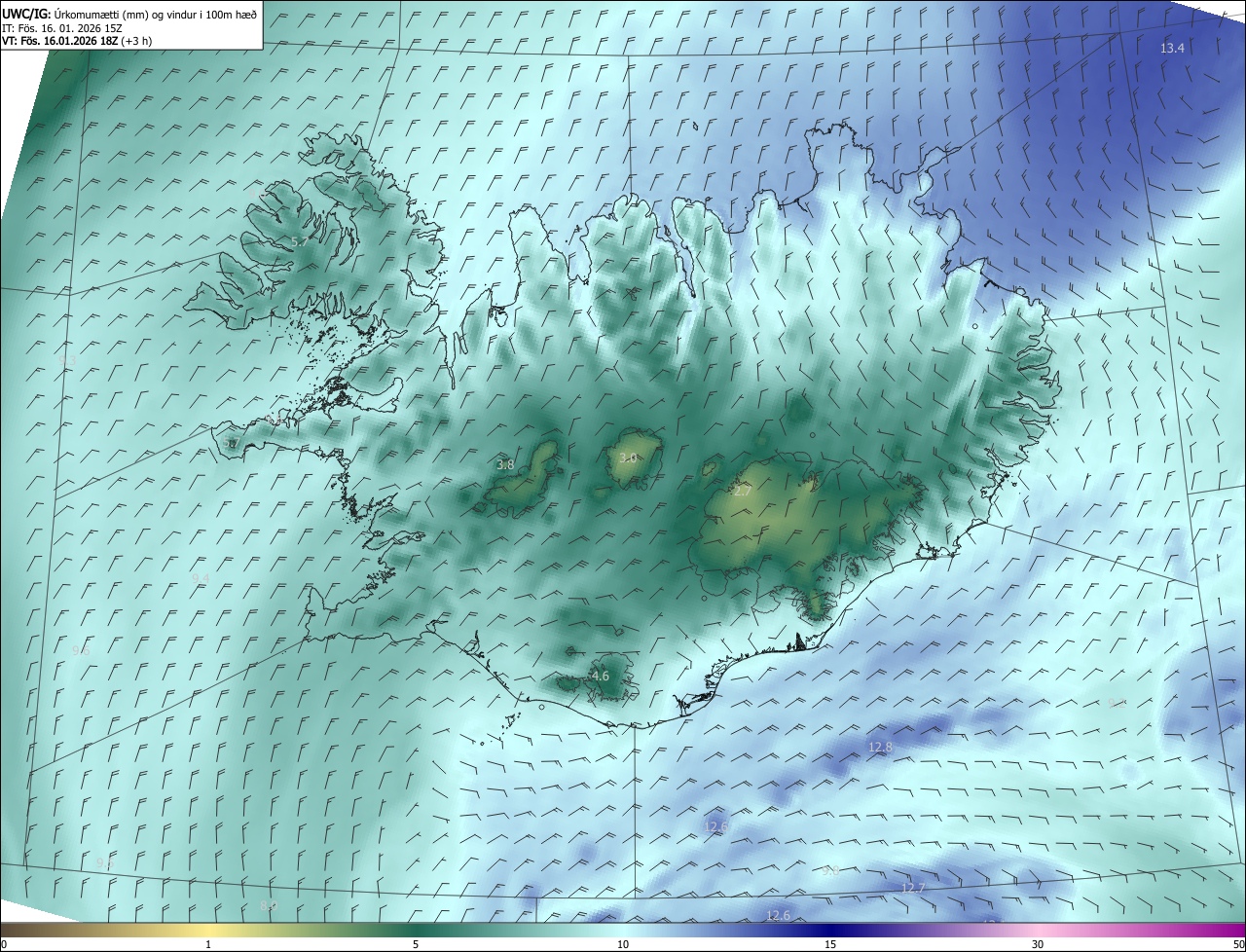
Task: Click the 9.2 value label southeast of Iceland
Action: pos(1117,703)
